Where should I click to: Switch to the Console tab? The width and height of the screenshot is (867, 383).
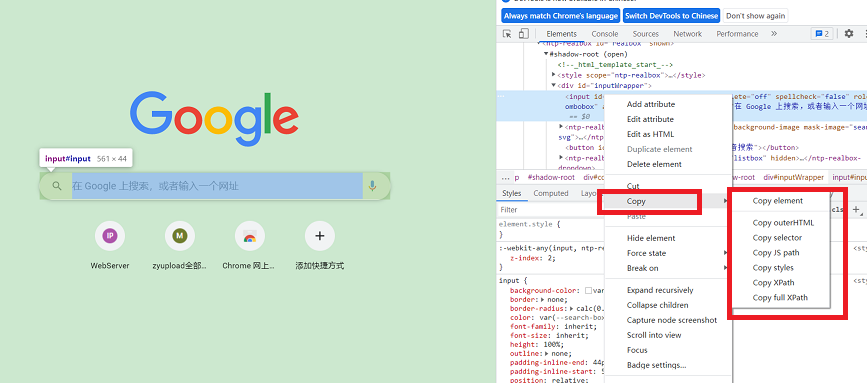pyautogui.click(x=605, y=34)
